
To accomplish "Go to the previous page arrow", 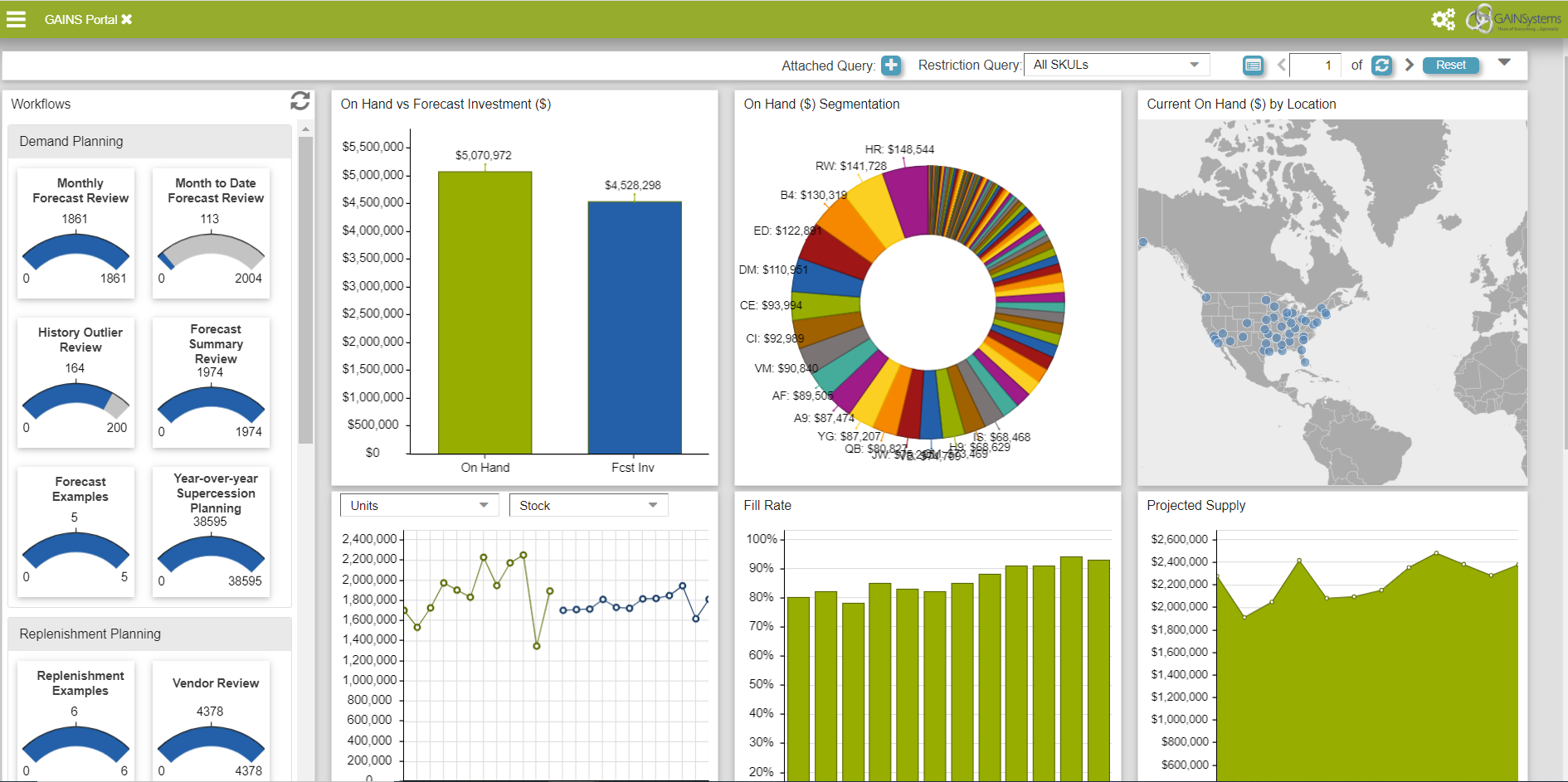I will [x=1281, y=65].
